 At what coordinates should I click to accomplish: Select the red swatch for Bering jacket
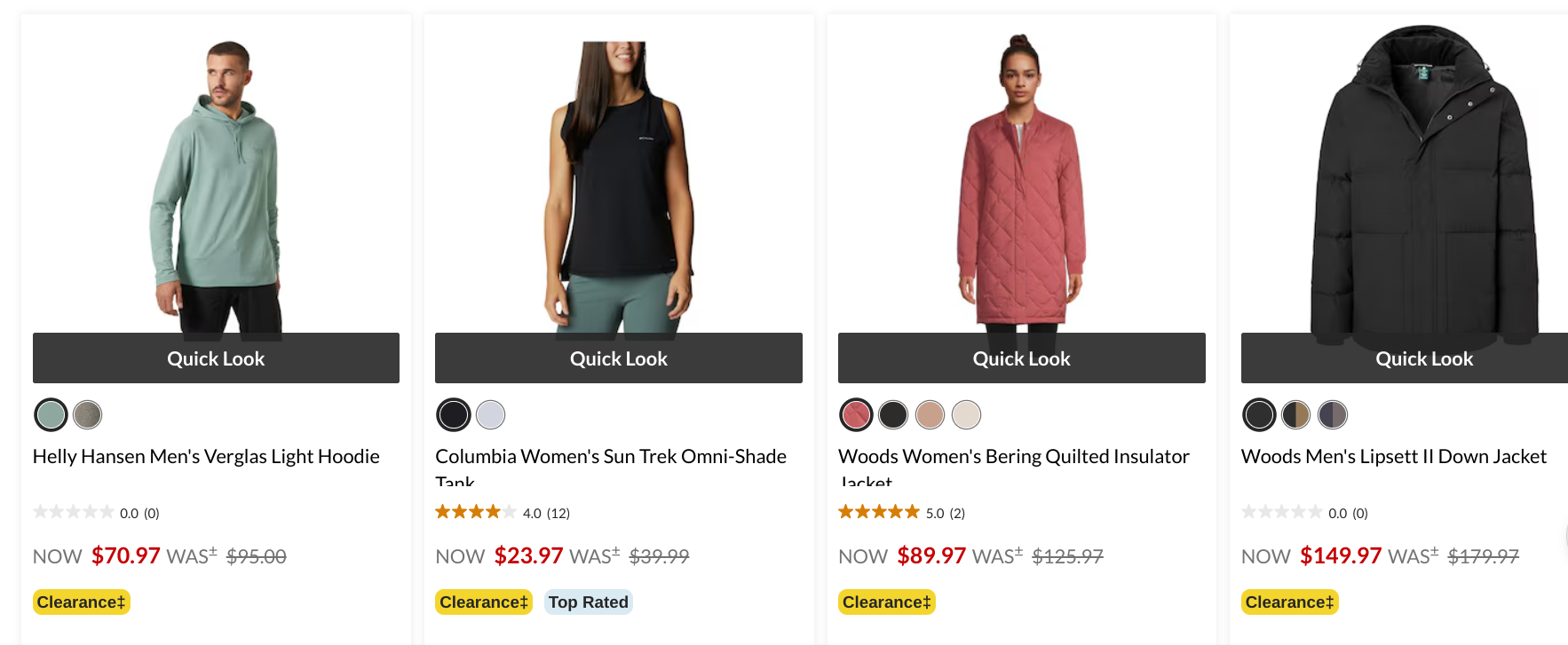(856, 414)
